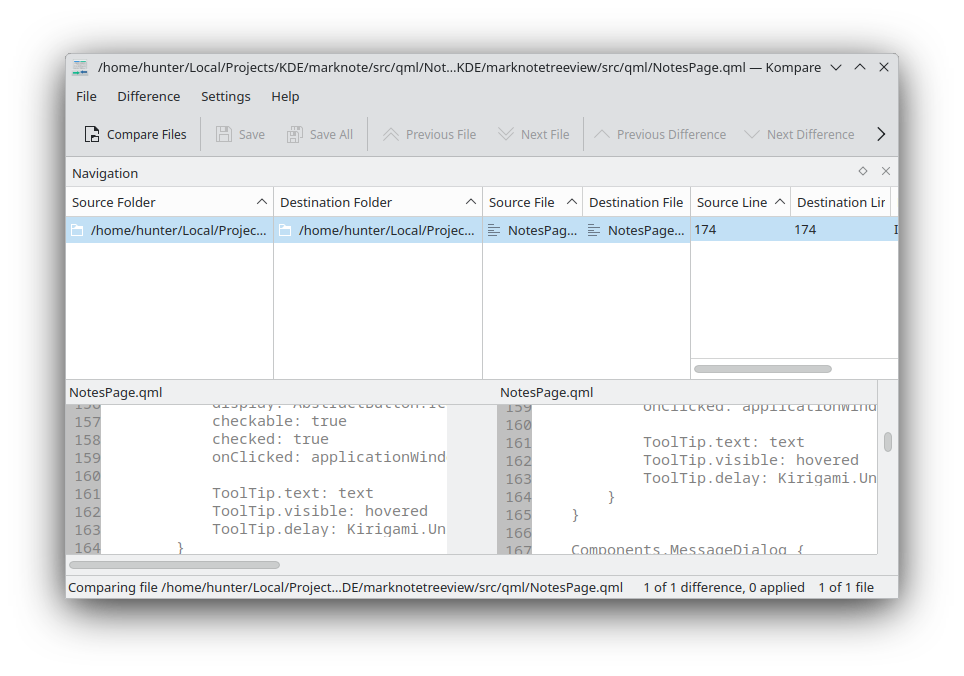The image size is (964, 676).
Task: Click the Compare Files toolbar icon
Action: [92, 135]
